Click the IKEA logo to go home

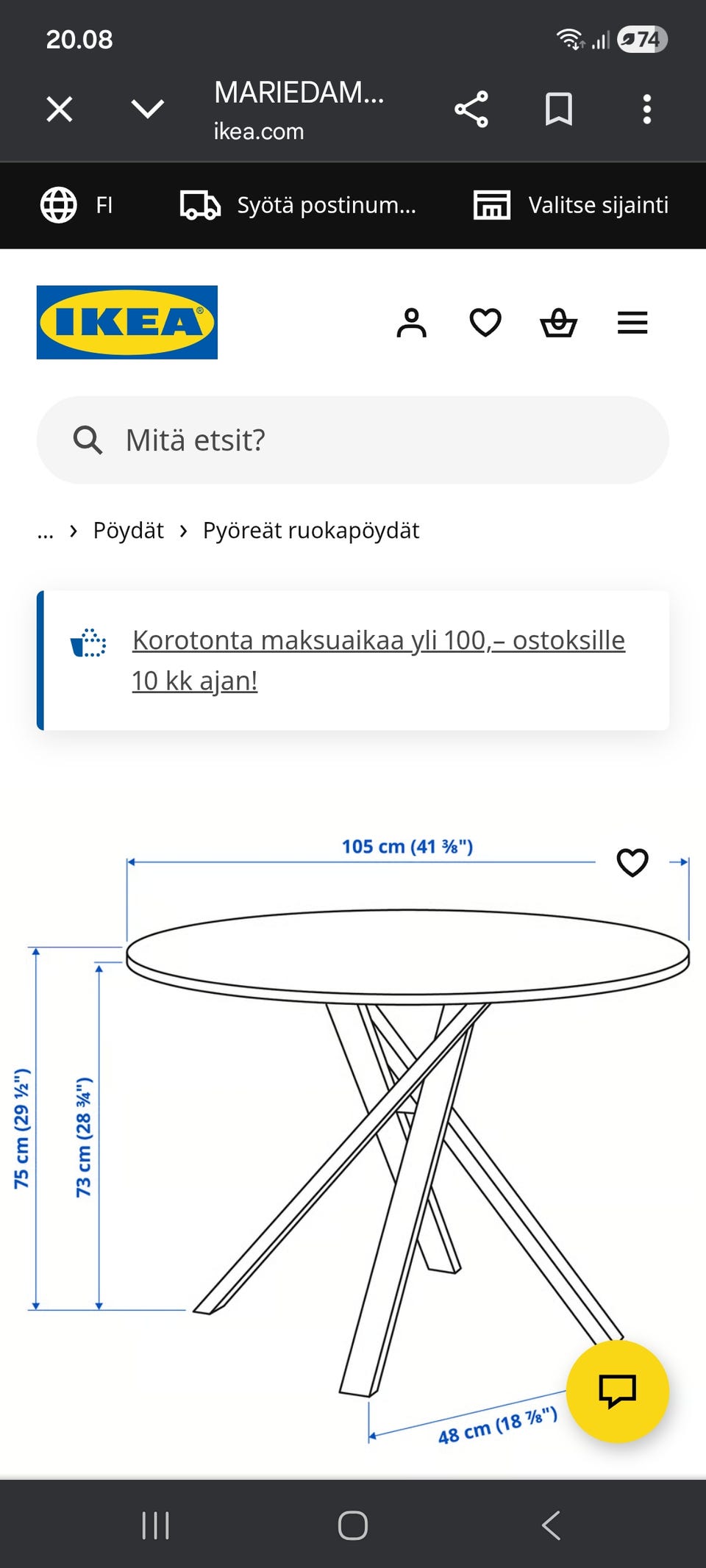(126, 322)
